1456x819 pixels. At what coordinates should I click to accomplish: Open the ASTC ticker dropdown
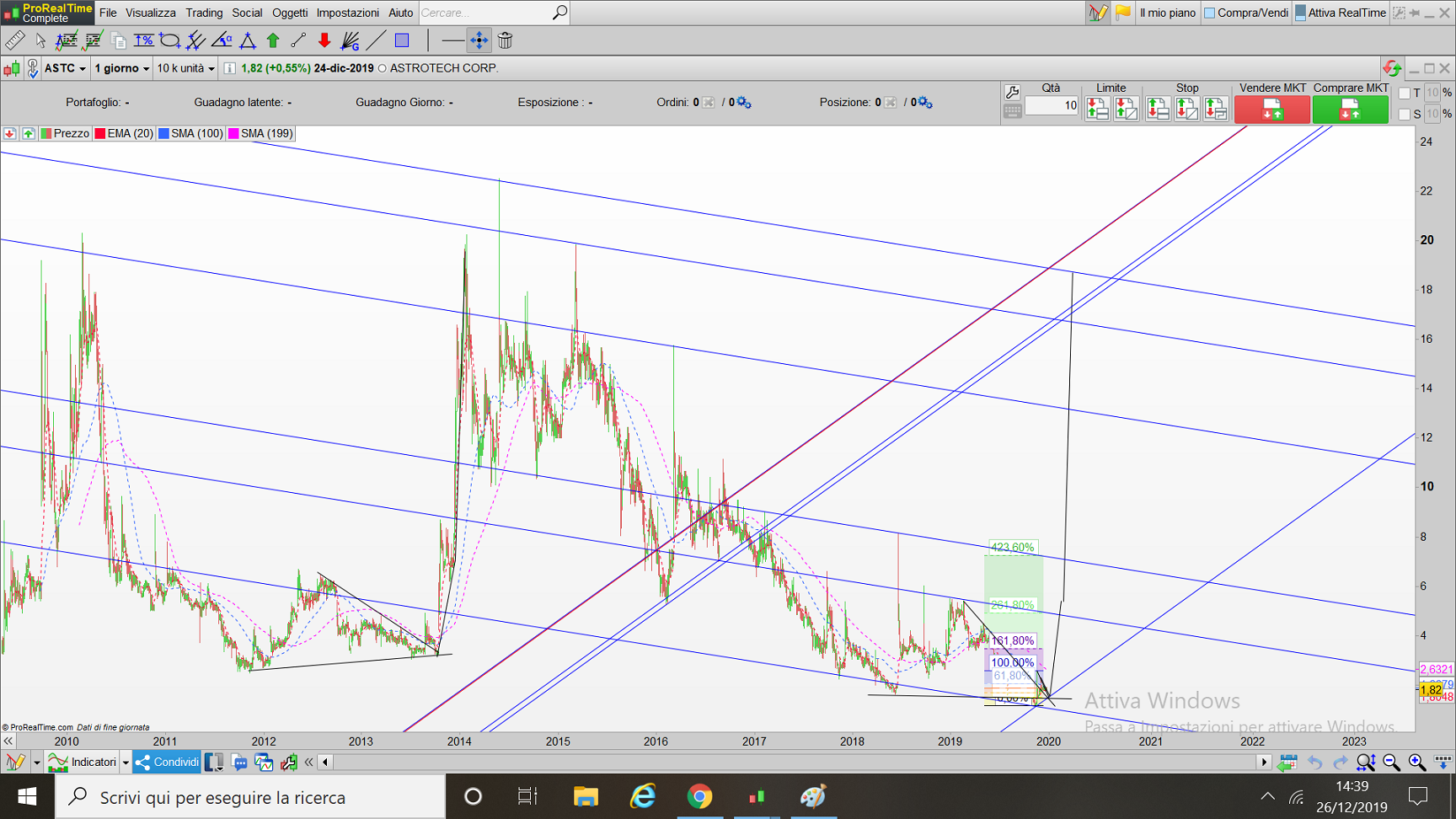click(x=65, y=68)
